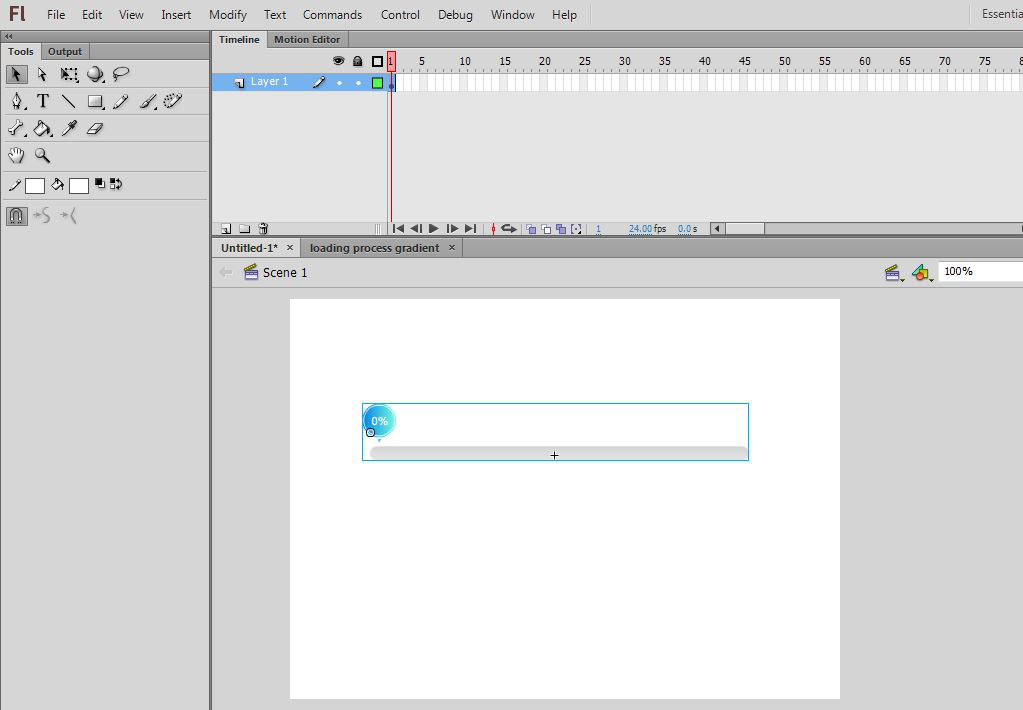Reset to black and white colors
This screenshot has width=1023, height=710.
pos(99,184)
